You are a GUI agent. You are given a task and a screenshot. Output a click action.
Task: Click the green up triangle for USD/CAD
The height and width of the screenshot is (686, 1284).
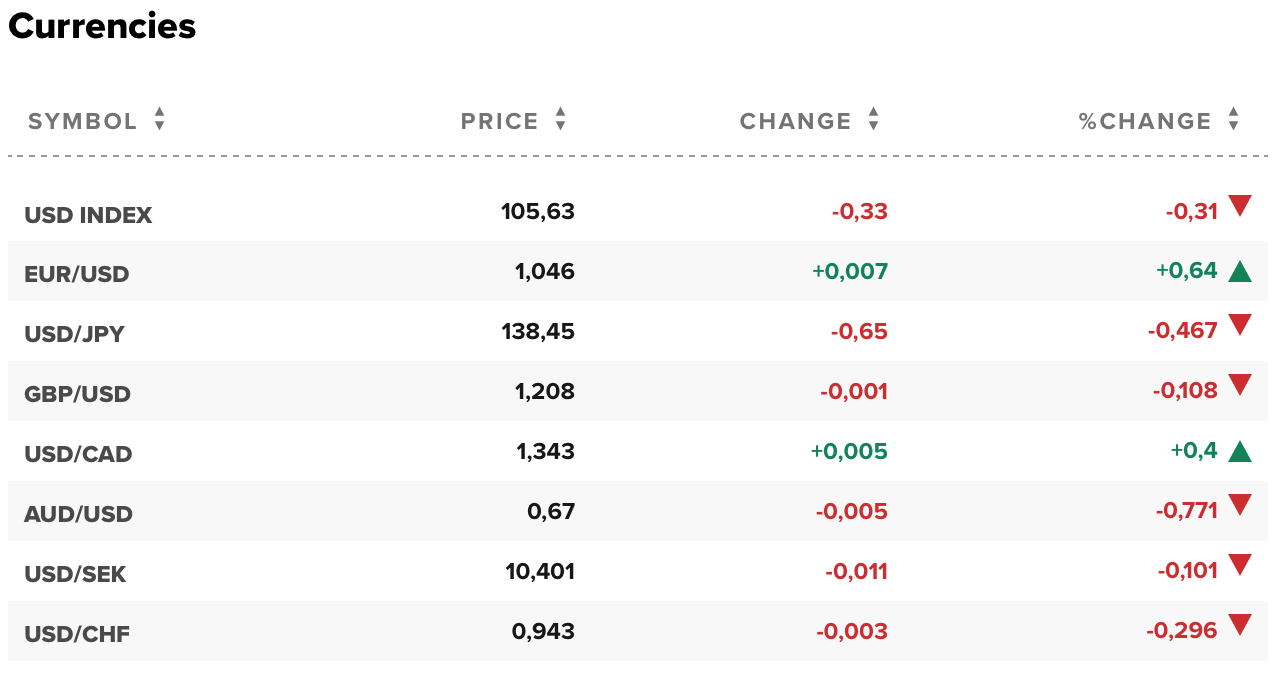1241,449
